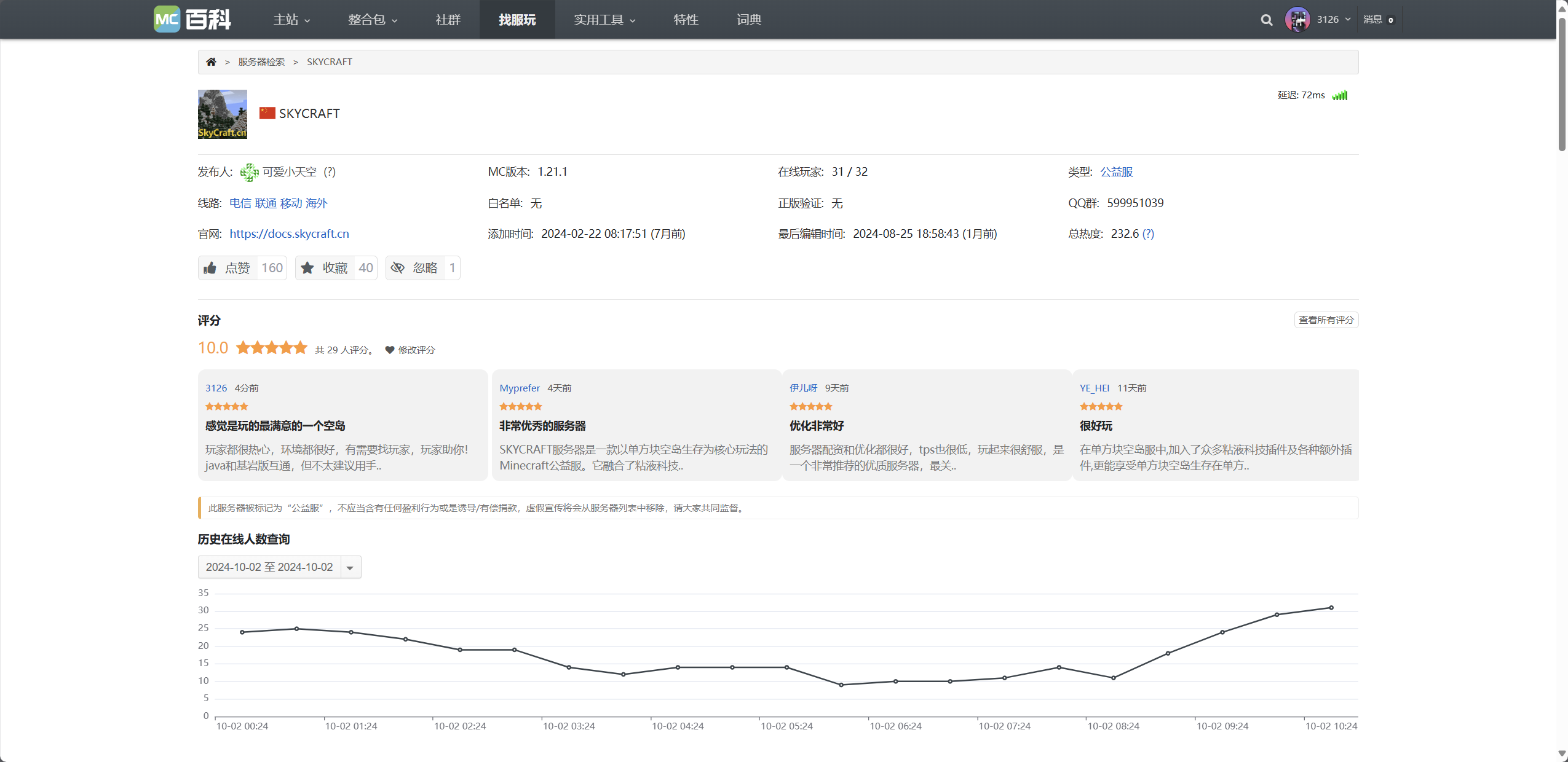This screenshot has height=762, width=1568.
Task: Click the SKYCRAFT breadcrumb item
Action: coord(330,61)
